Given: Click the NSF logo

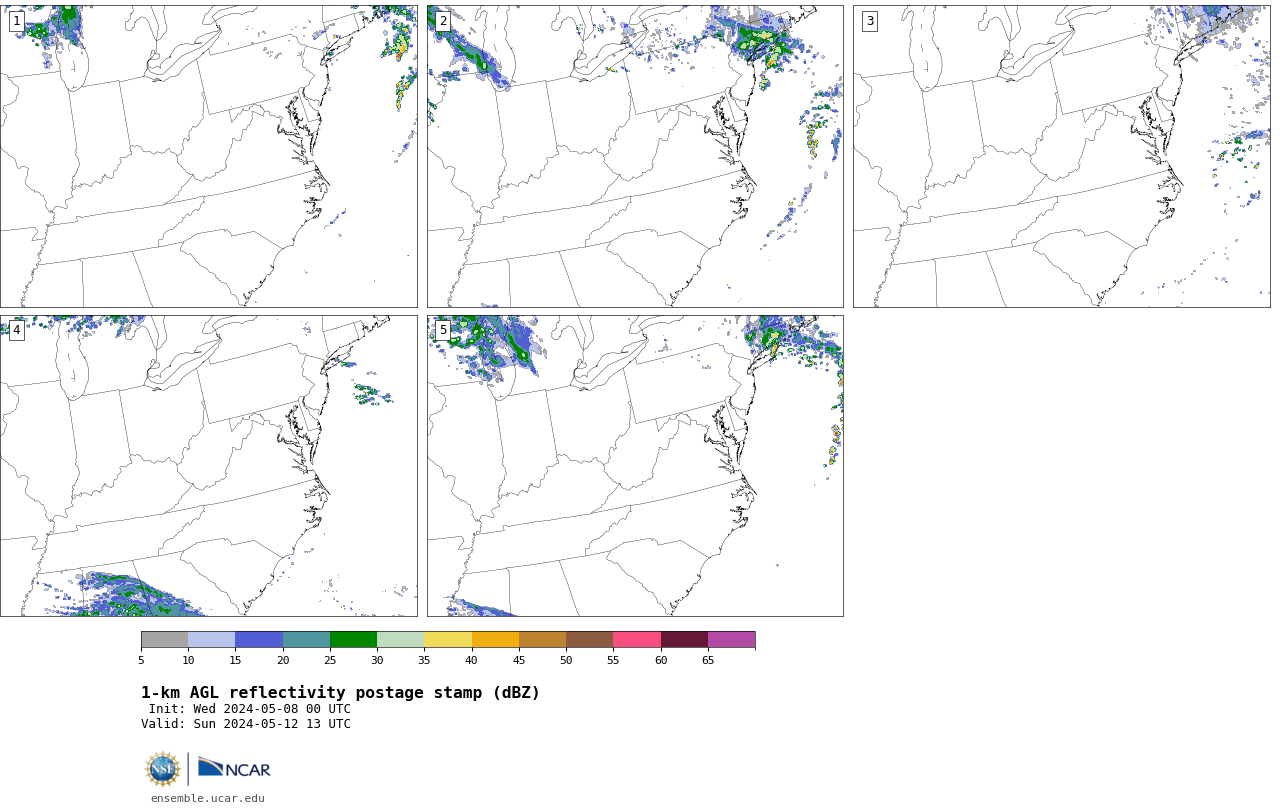Looking at the screenshot, I should pos(163,769).
